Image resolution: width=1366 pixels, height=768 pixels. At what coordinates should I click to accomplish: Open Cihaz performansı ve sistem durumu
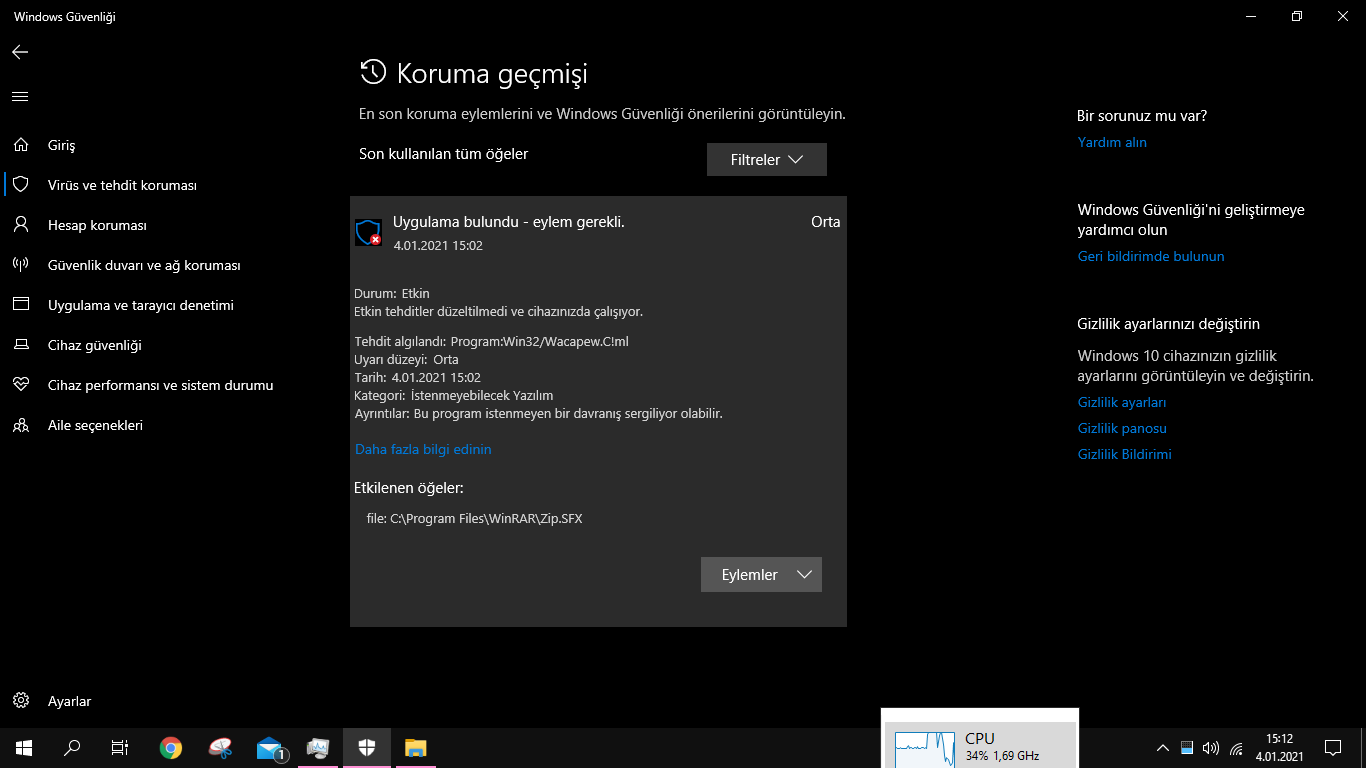tap(160, 385)
